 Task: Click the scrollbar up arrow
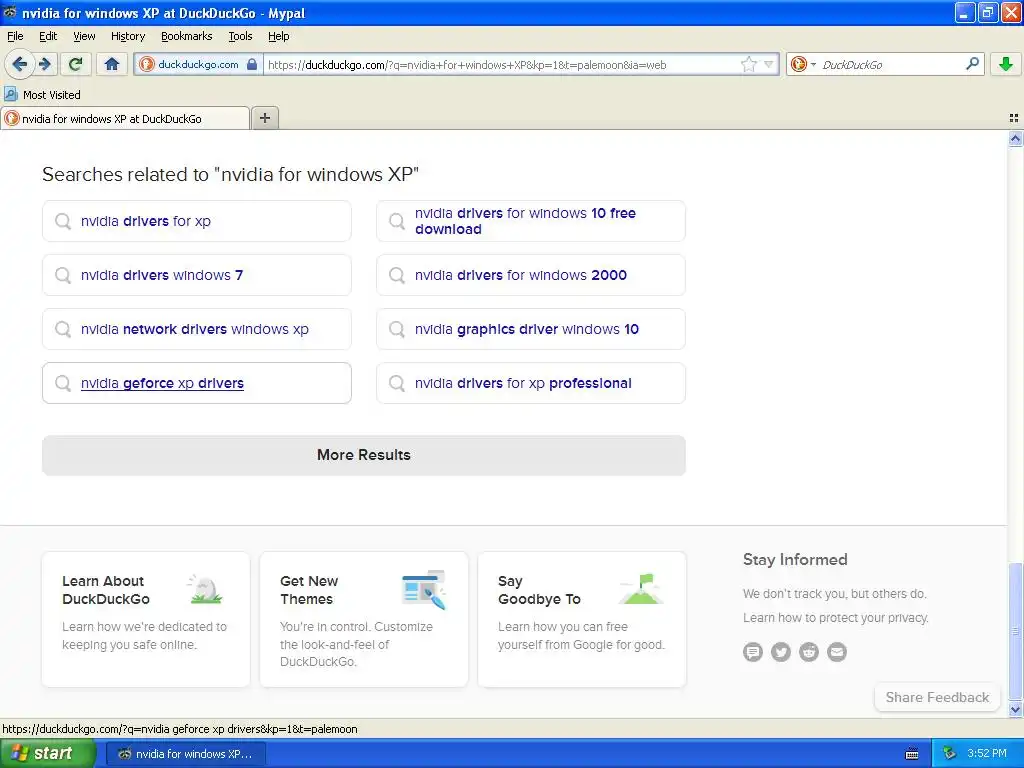point(1015,138)
